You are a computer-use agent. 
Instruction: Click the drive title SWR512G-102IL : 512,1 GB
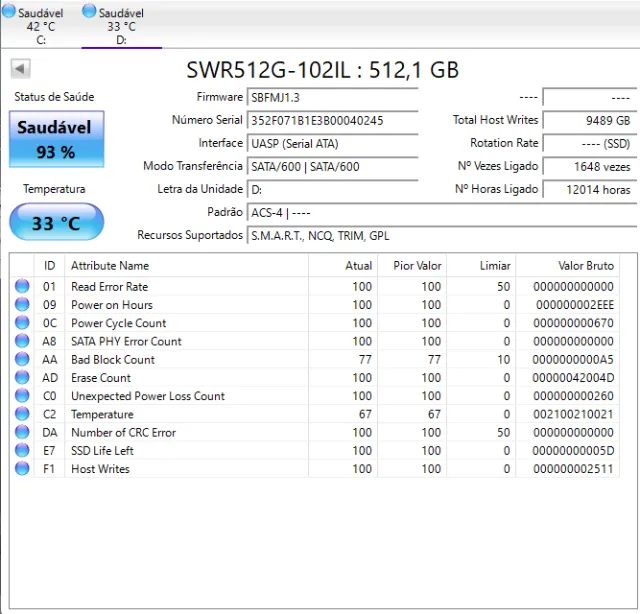coord(323,70)
